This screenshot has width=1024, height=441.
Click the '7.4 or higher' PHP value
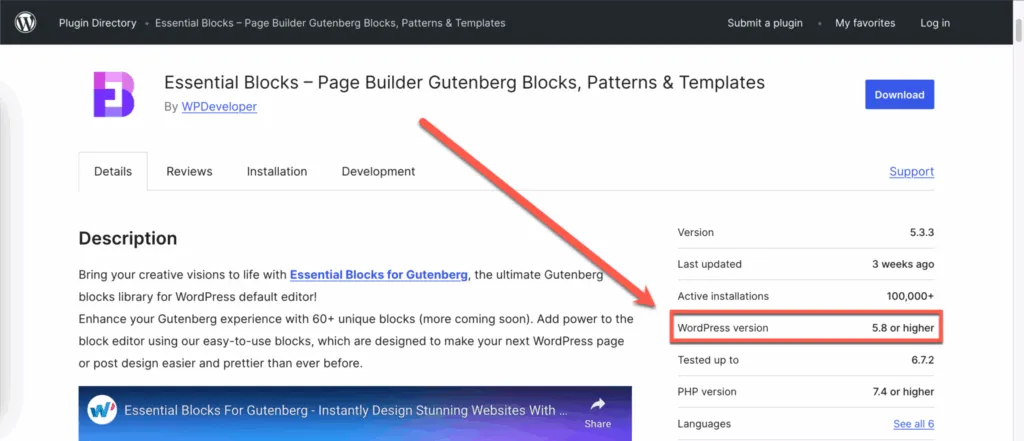(903, 392)
